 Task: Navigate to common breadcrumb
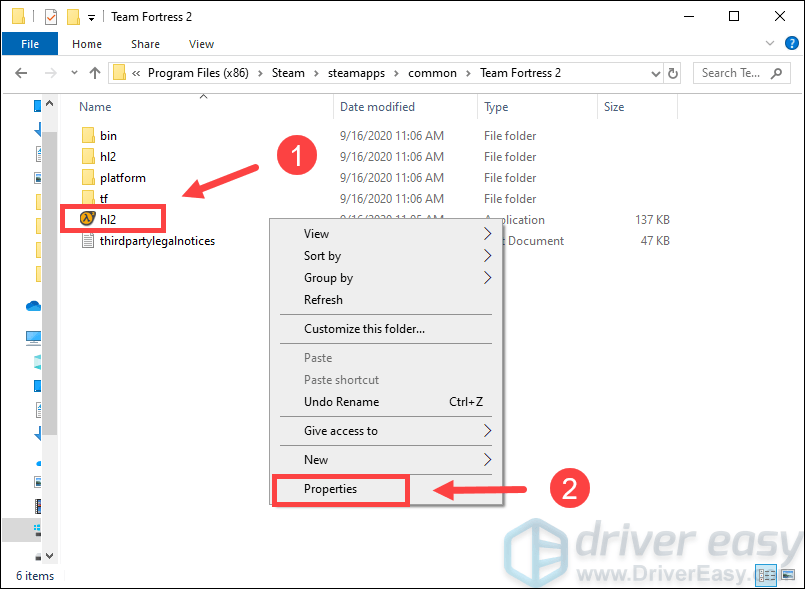[x=432, y=73]
